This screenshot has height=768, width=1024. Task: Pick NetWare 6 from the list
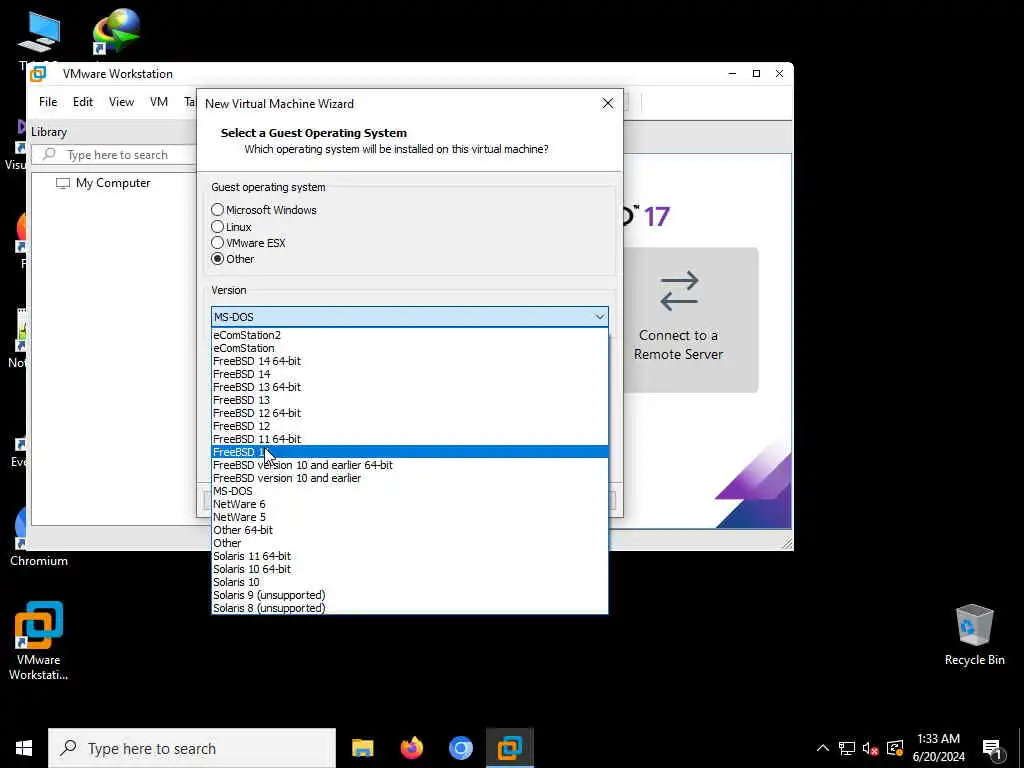point(409,504)
